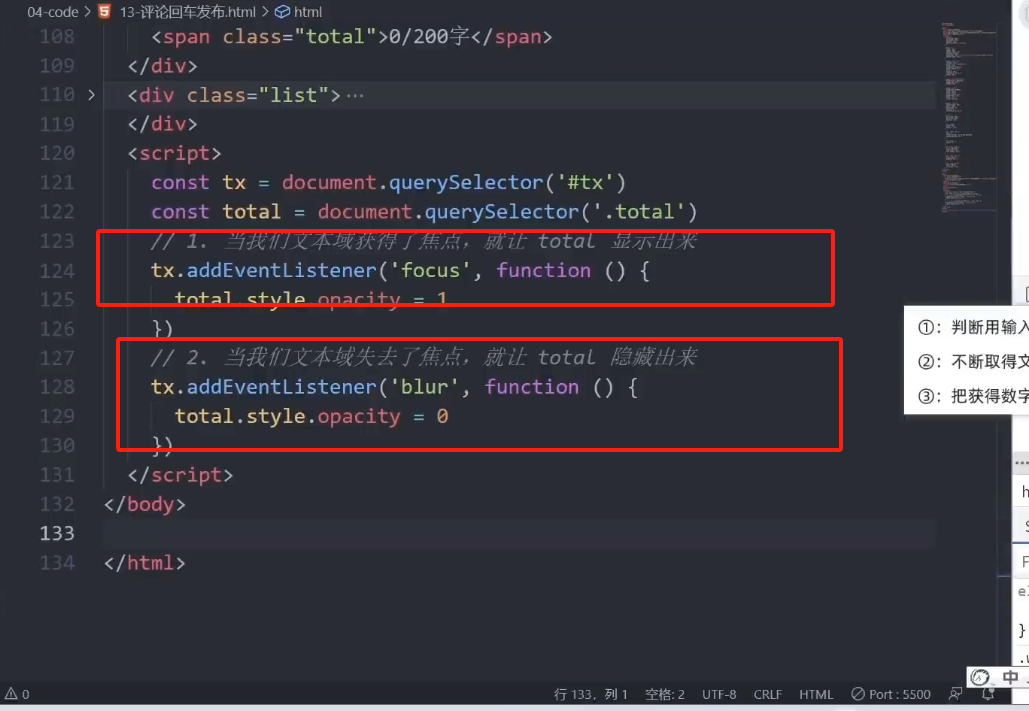Open the notifications bell icon
The image size is (1029, 711).
point(988,694)
